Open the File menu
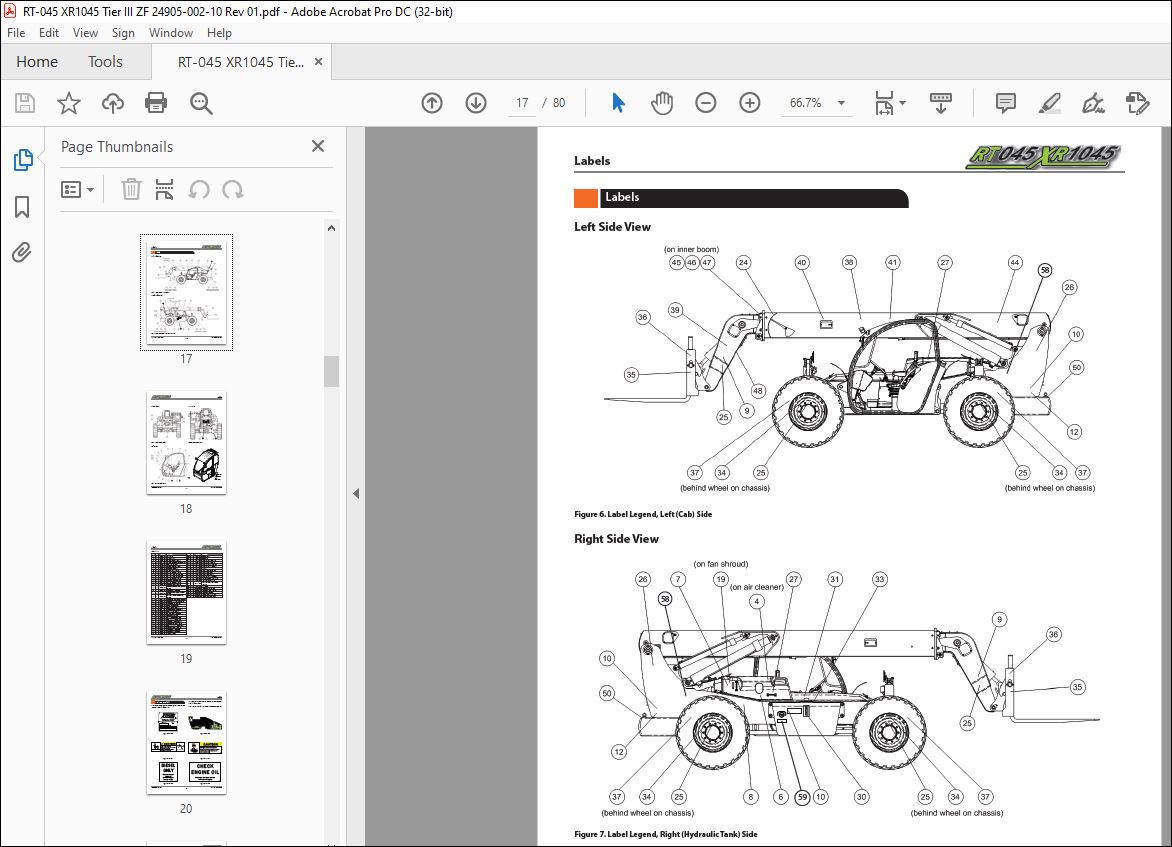Viewport: 1172px width, 847px height. point(16,33)
